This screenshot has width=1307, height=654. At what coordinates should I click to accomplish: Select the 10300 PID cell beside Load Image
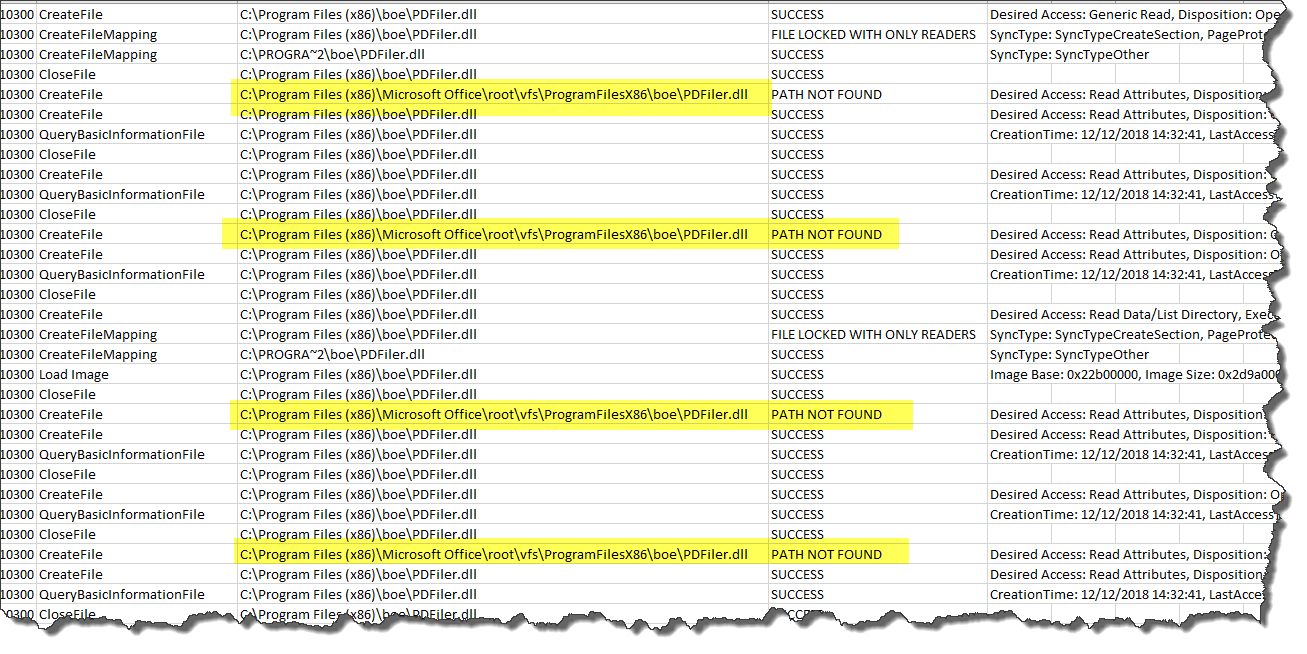[17, 374]
